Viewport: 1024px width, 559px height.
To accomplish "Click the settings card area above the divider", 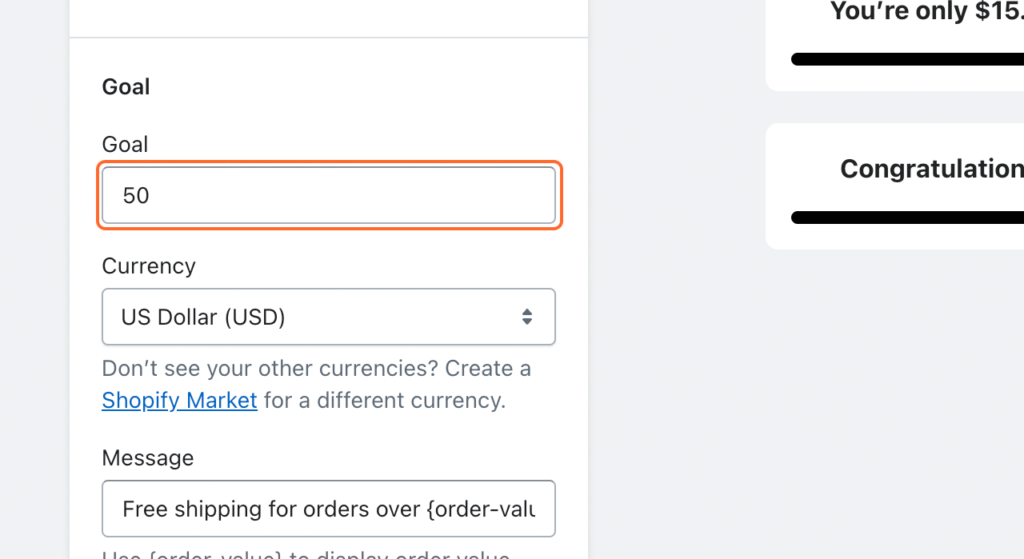I will (x=328, y=16).
